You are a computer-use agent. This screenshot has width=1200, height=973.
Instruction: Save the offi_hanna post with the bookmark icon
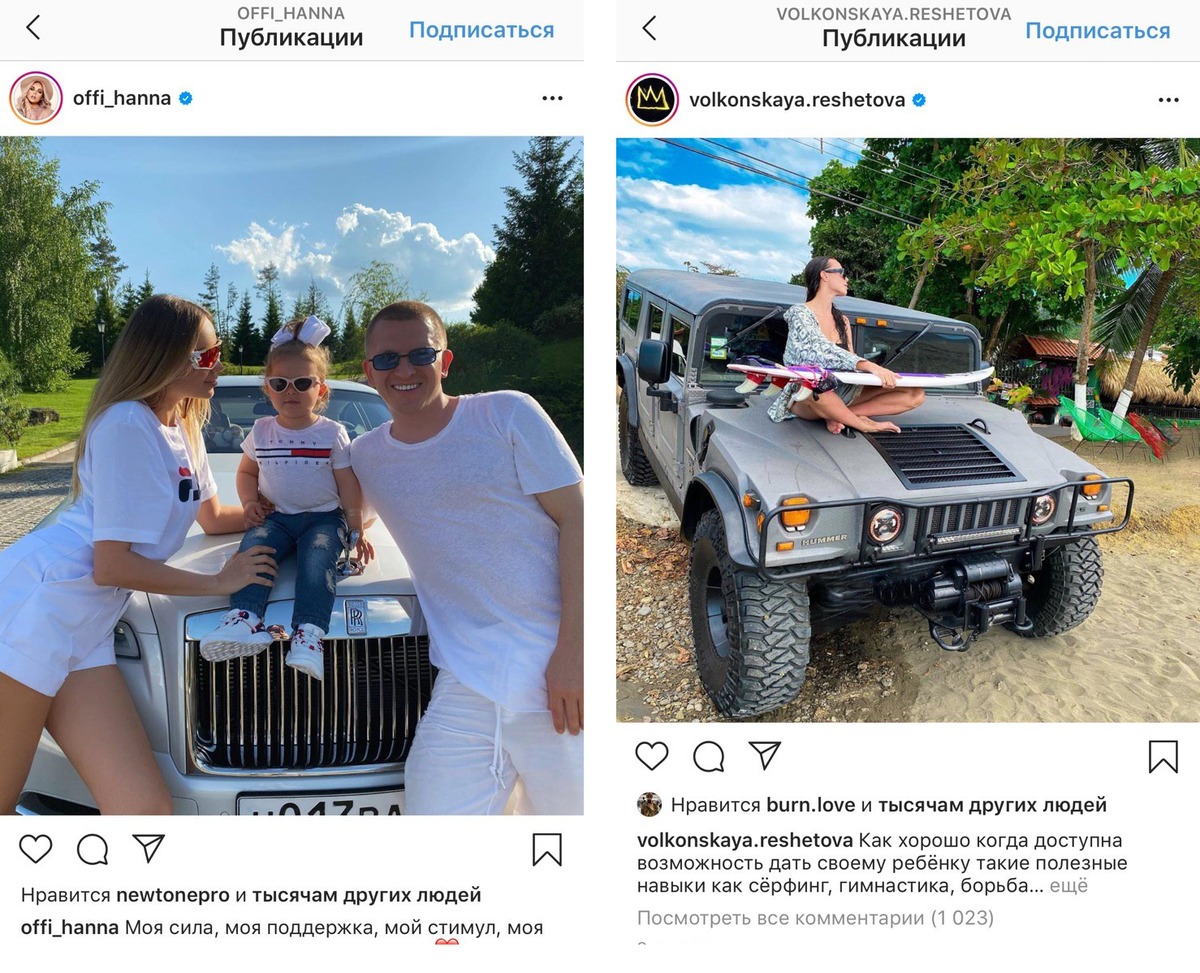(x=547, y=849)
